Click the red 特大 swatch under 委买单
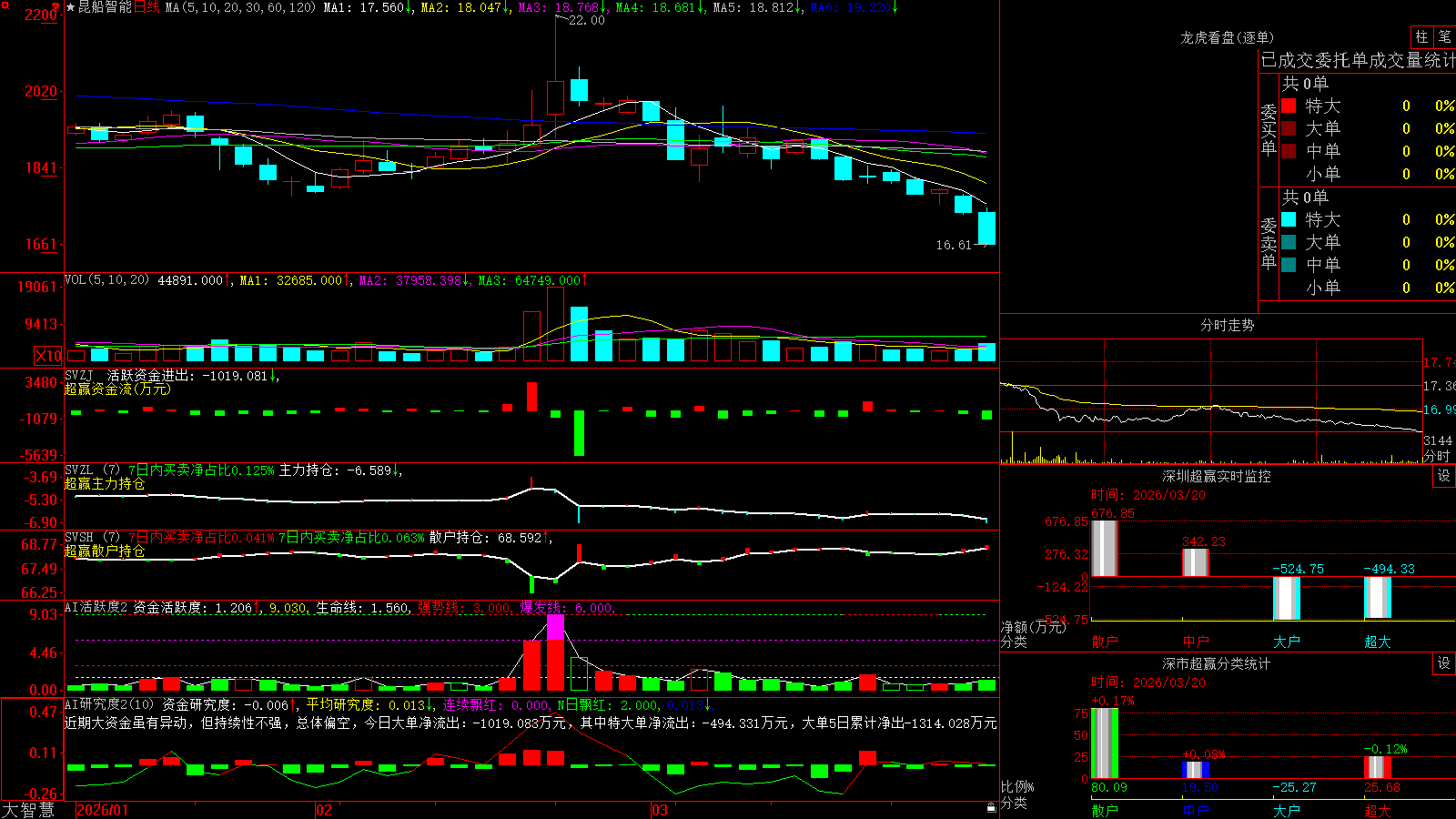Viewport: 1456px width, 819px height. [x=1289, y=106]
